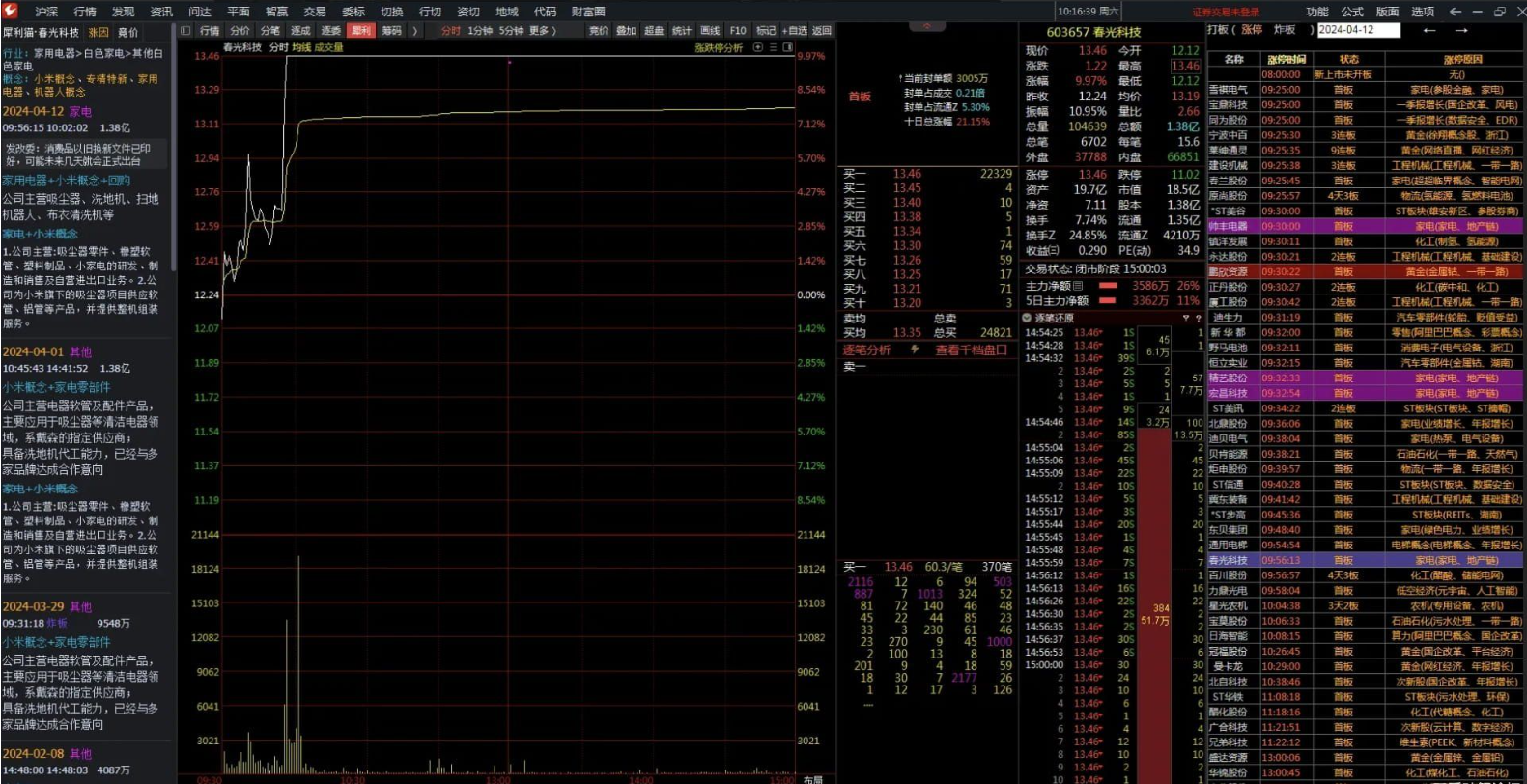
Task: Select the 宁波中百 row in the list
Action: pyautogui.click(x=1366, y=135)
